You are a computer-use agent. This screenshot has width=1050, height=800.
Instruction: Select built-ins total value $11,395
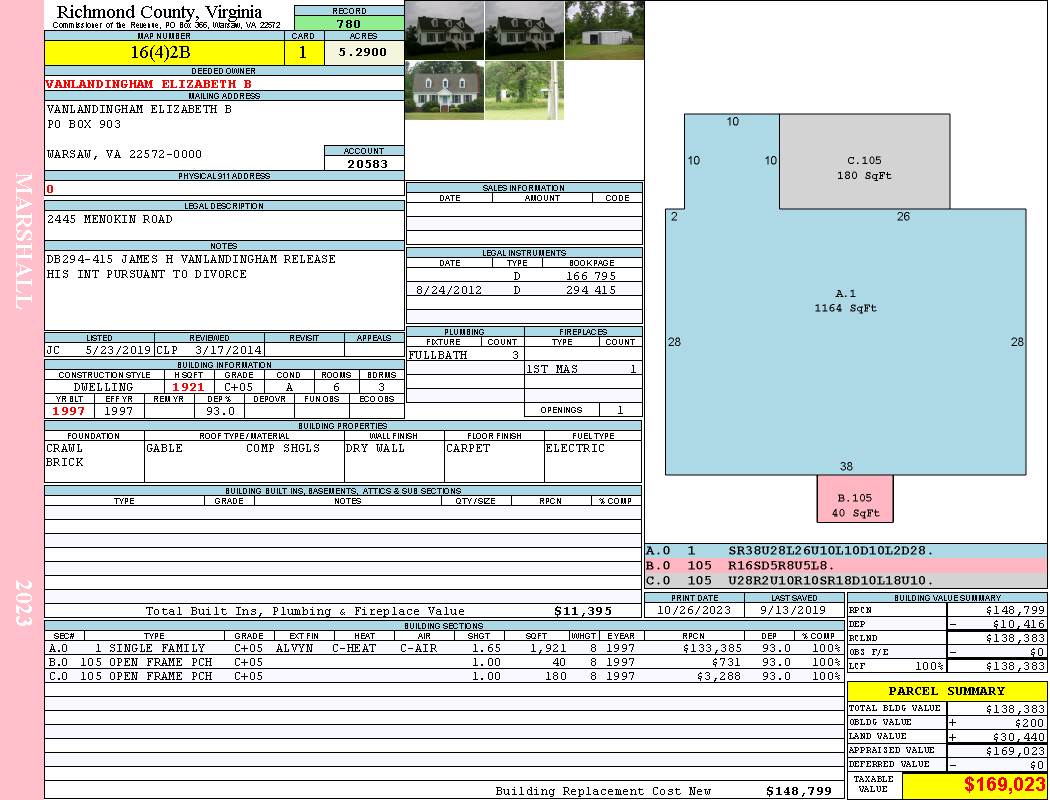(583, 611)
